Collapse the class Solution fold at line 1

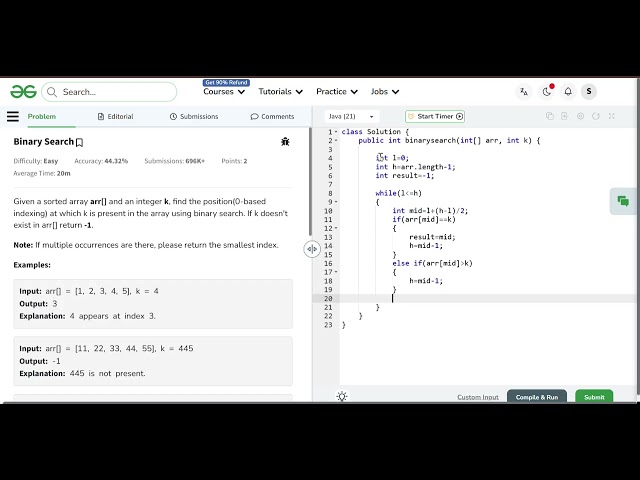pyautogui.click(x=336, y=132)
